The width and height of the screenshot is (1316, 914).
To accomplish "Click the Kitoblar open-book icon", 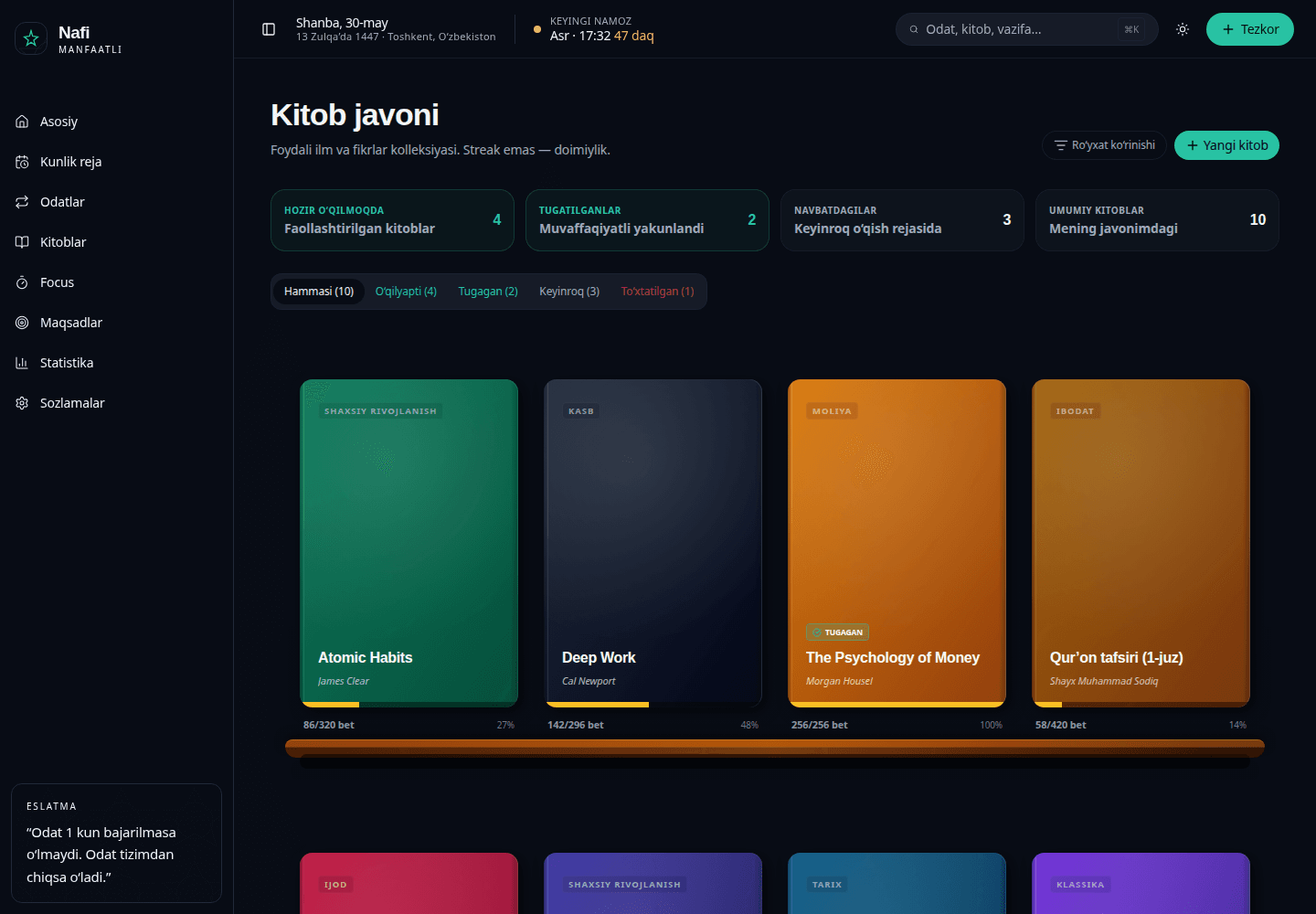I will [x=22, y=242].
